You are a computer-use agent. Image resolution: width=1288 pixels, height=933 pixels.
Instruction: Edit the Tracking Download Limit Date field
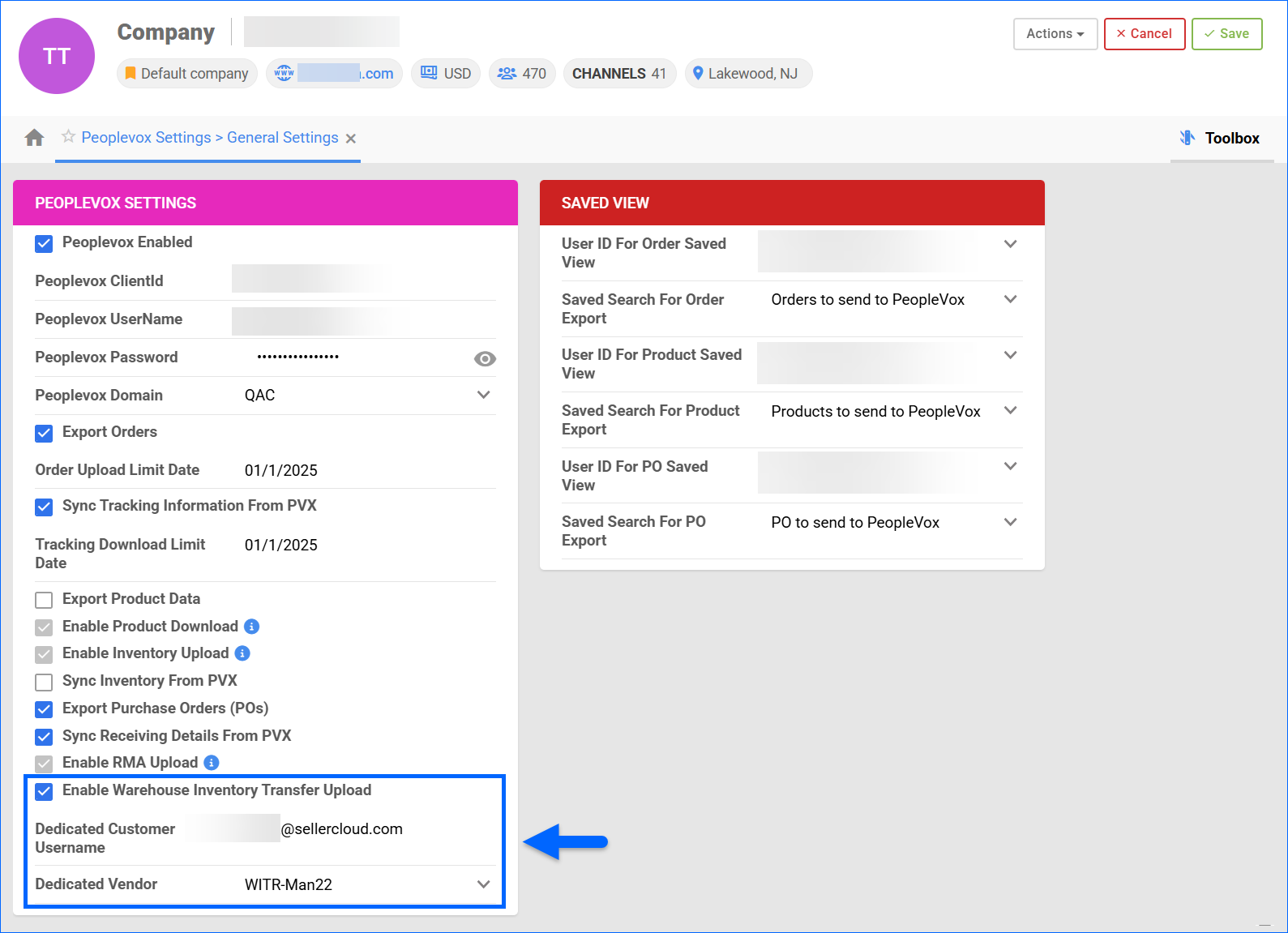(364, 545)
